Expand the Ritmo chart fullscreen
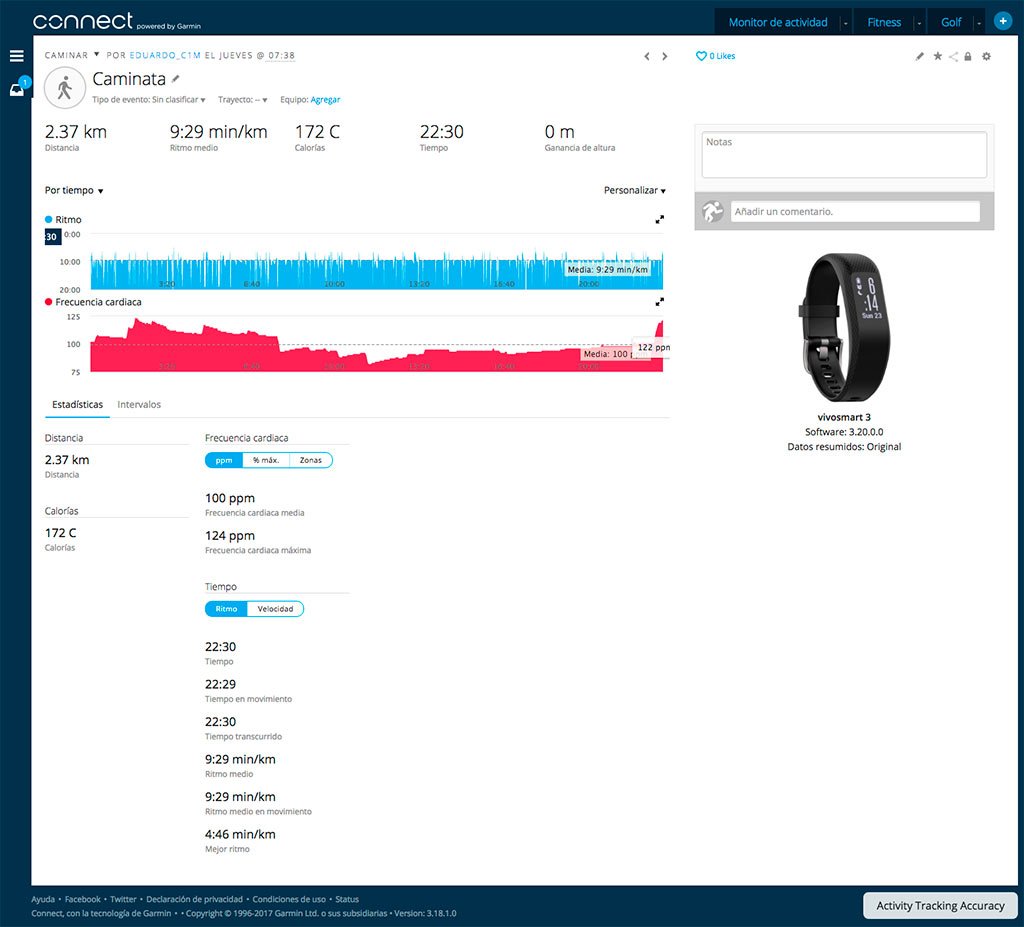This screenshot has width=1024, height=927. (660, 220)
